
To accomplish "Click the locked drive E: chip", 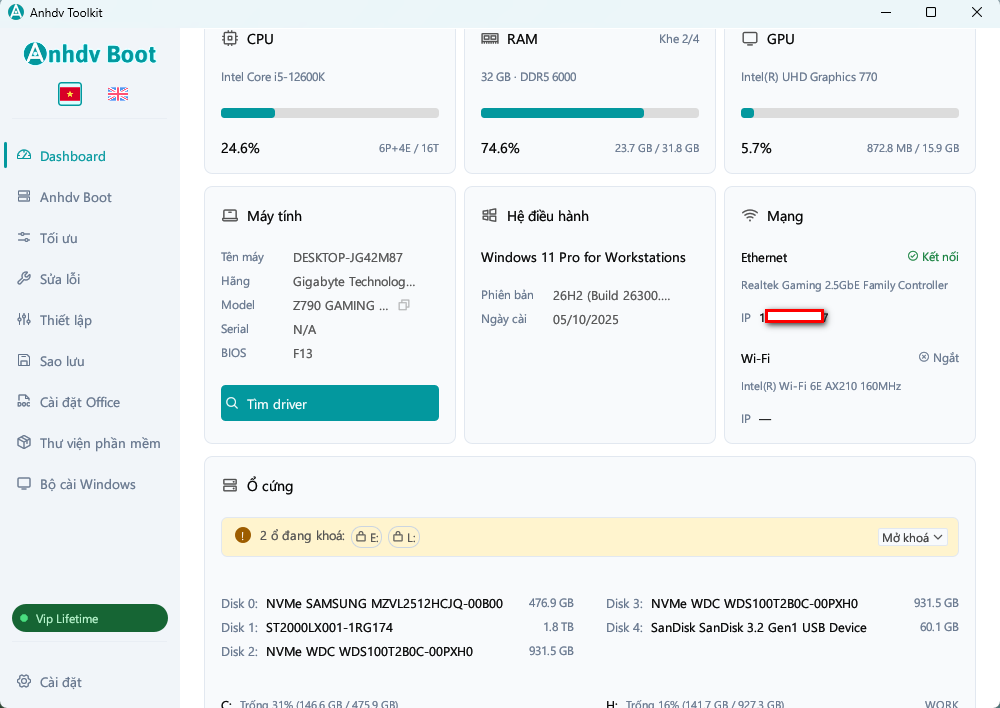I will click(367, 537).
